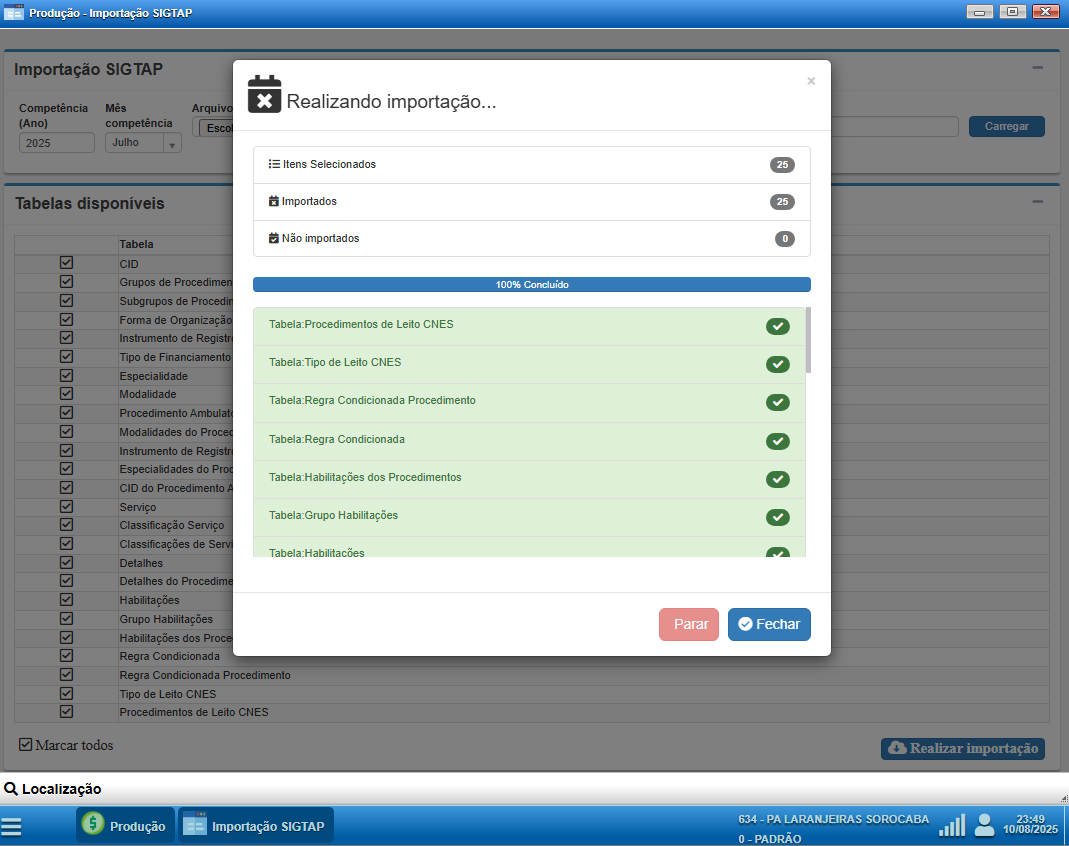Click the Fechar button
Image resolution: width=1069 pixels, height=846 pixels.
[768, 624]
